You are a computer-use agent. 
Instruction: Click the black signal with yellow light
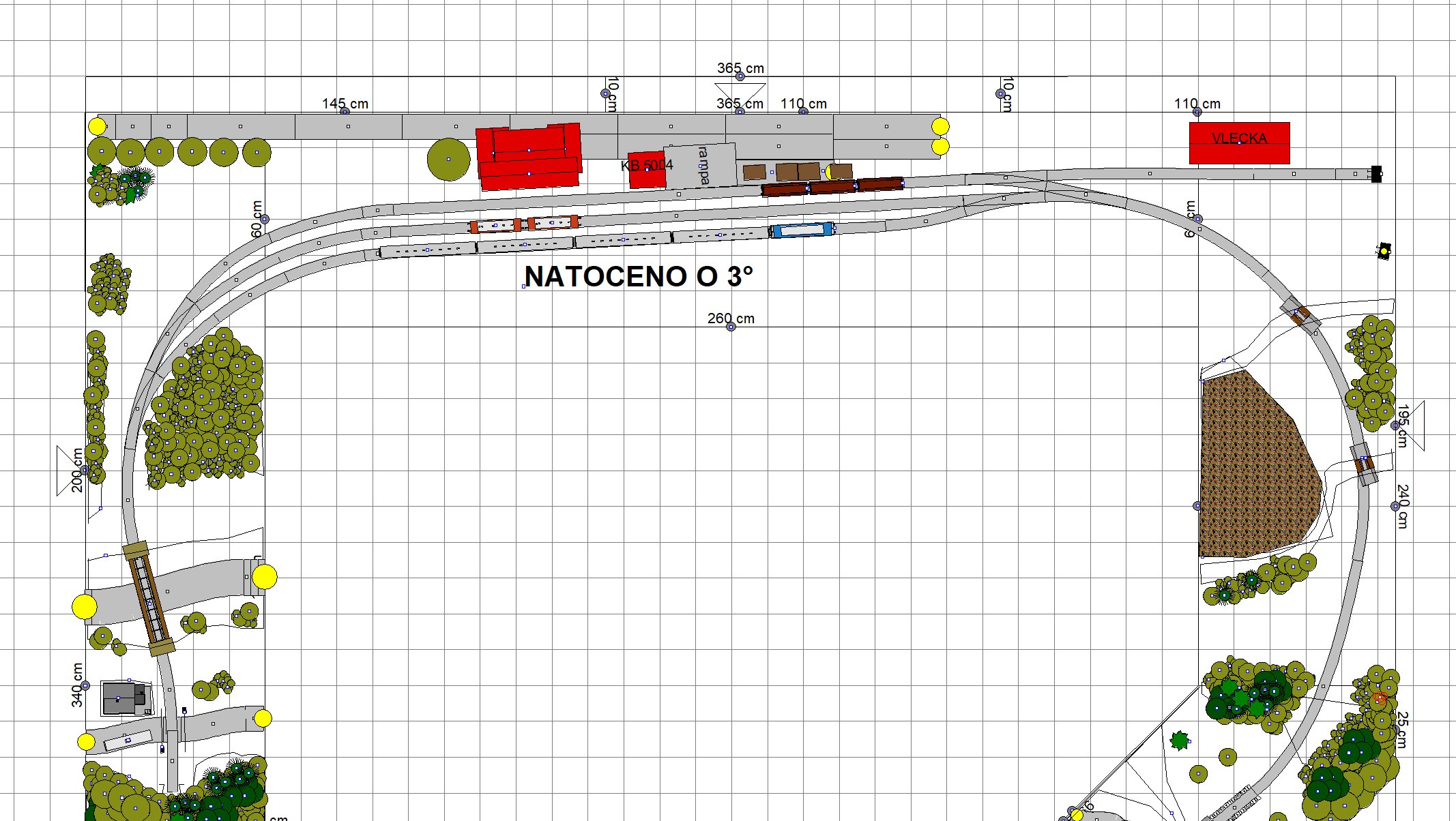pos(1384,251)
